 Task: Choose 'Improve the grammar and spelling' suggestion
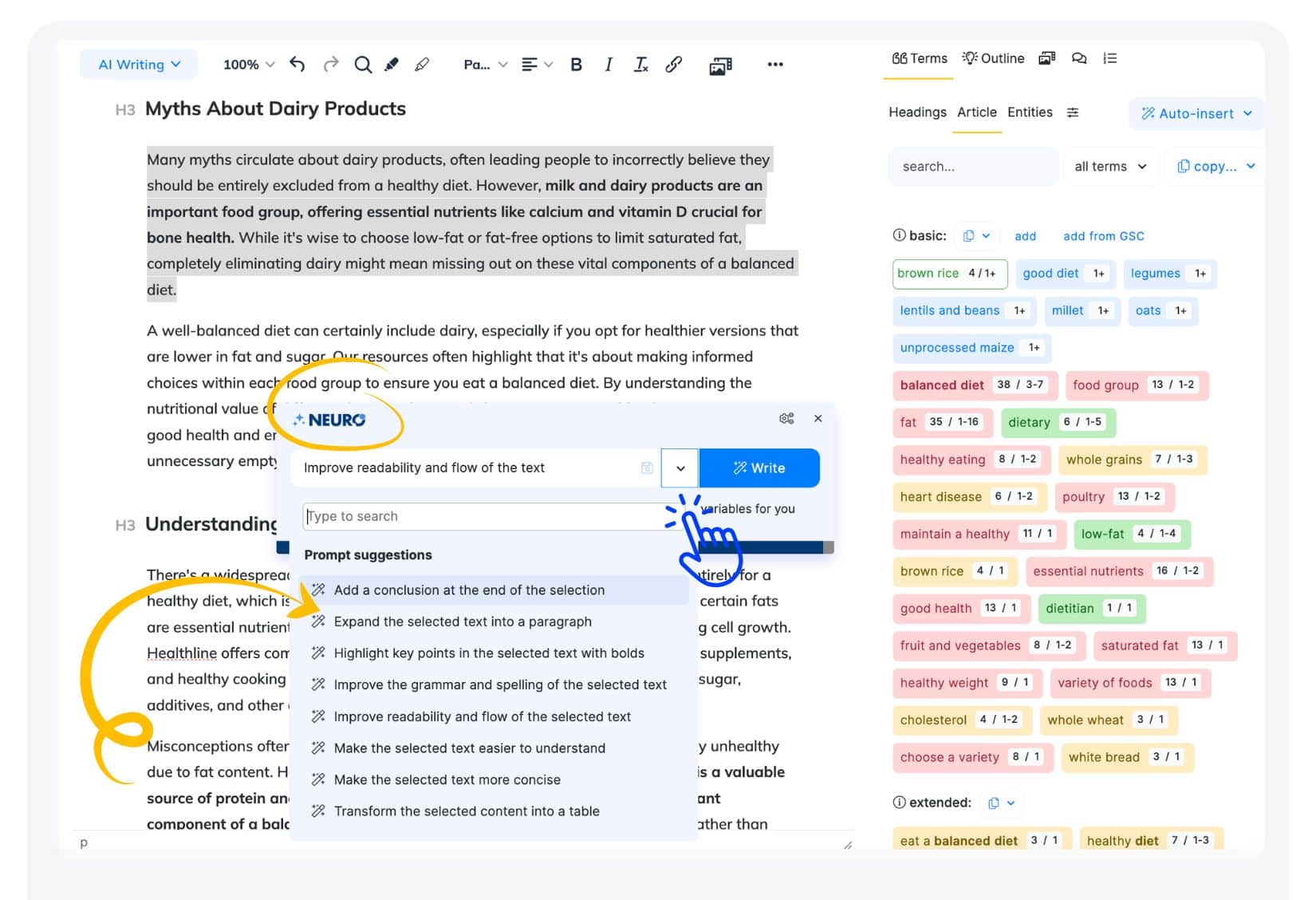tap(493, 685)
